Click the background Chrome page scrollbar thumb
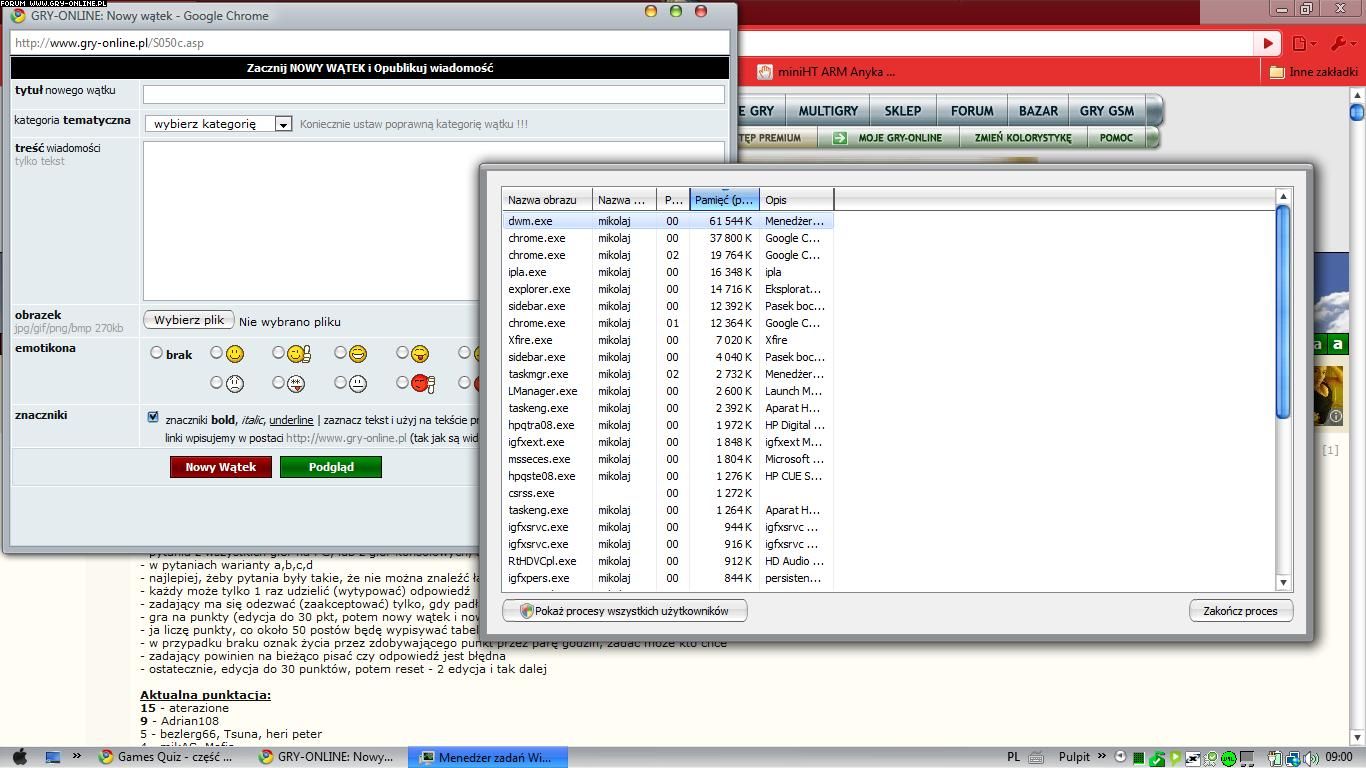Viewport: 1366px width, 768px height. (1357, 110)
